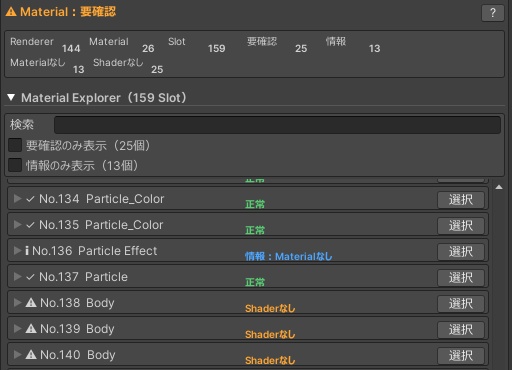Click the Renderer count value 144
The height and width of the screenshot is (370, 512).
[71, 49]
